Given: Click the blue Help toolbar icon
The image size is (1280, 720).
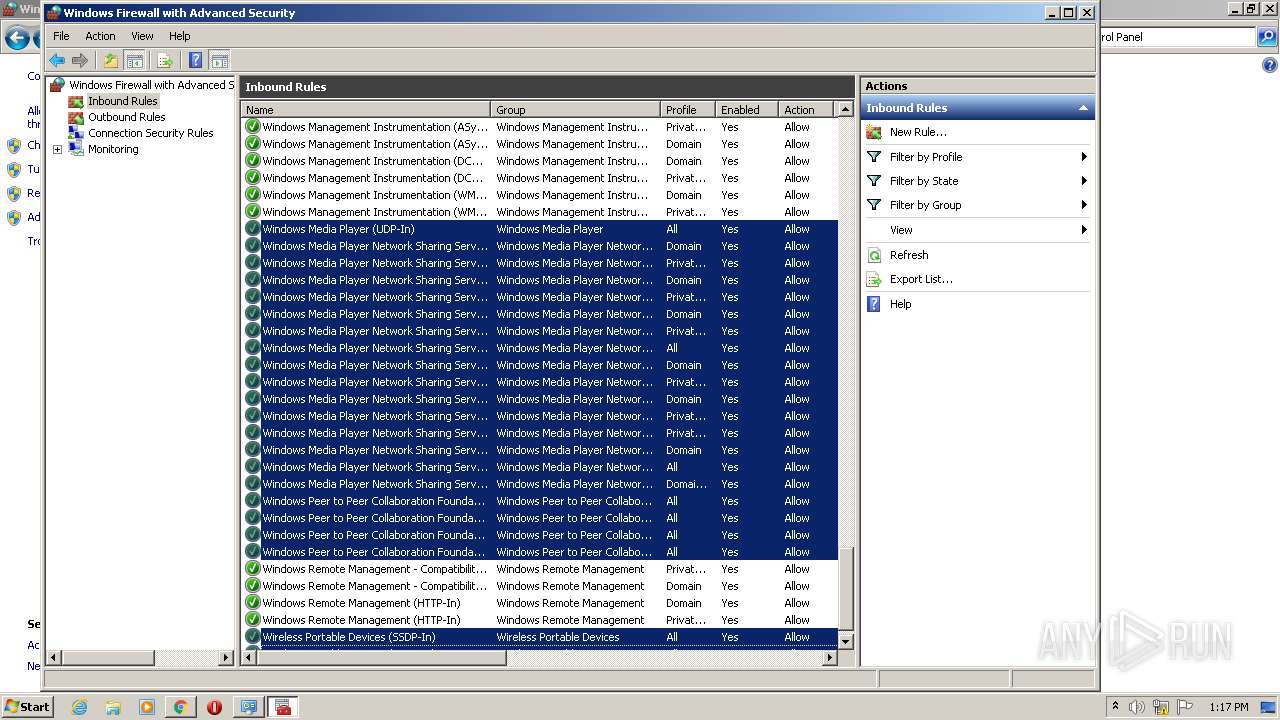Looking at the screenshot, I should tap(196, 60).
